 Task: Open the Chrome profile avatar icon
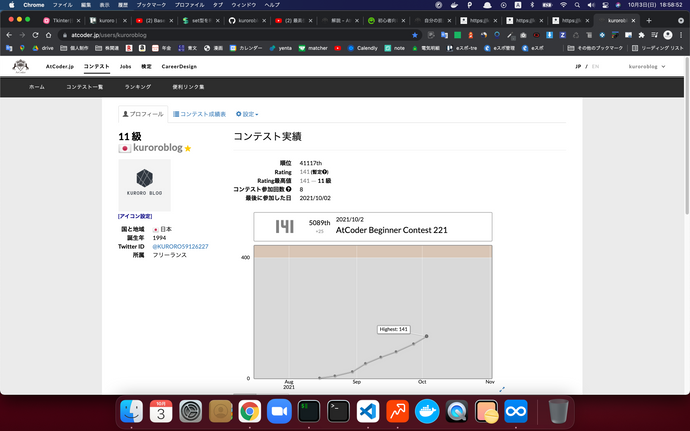point(668,35)
